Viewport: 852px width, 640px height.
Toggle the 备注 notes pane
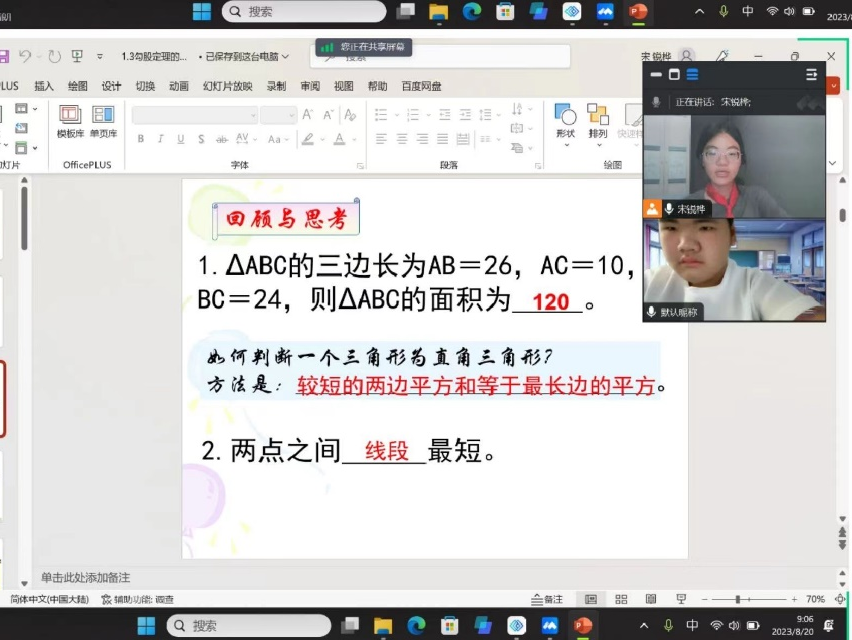coord(547,599)
